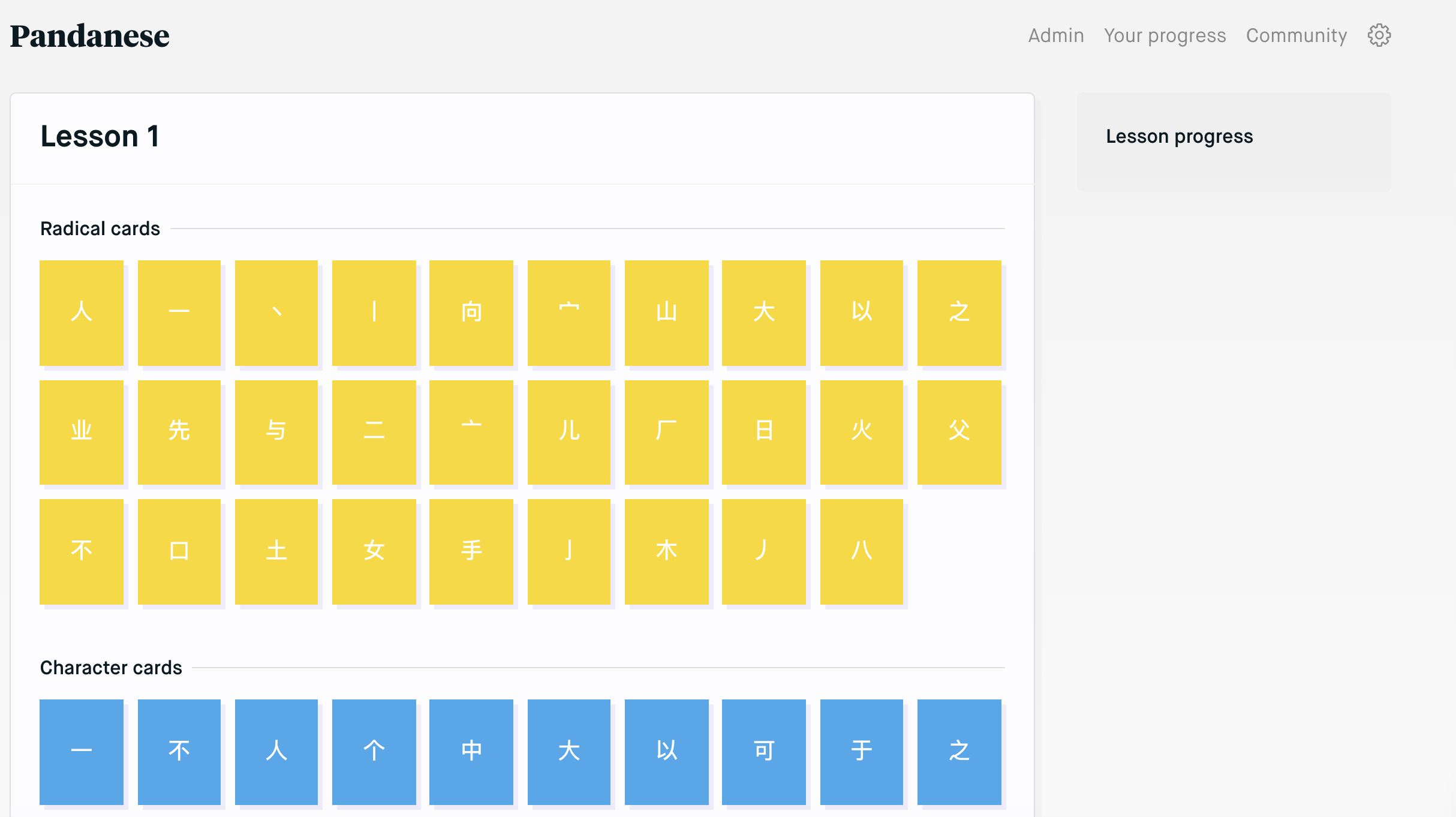Go to Your progress page

pos(1165,35)
